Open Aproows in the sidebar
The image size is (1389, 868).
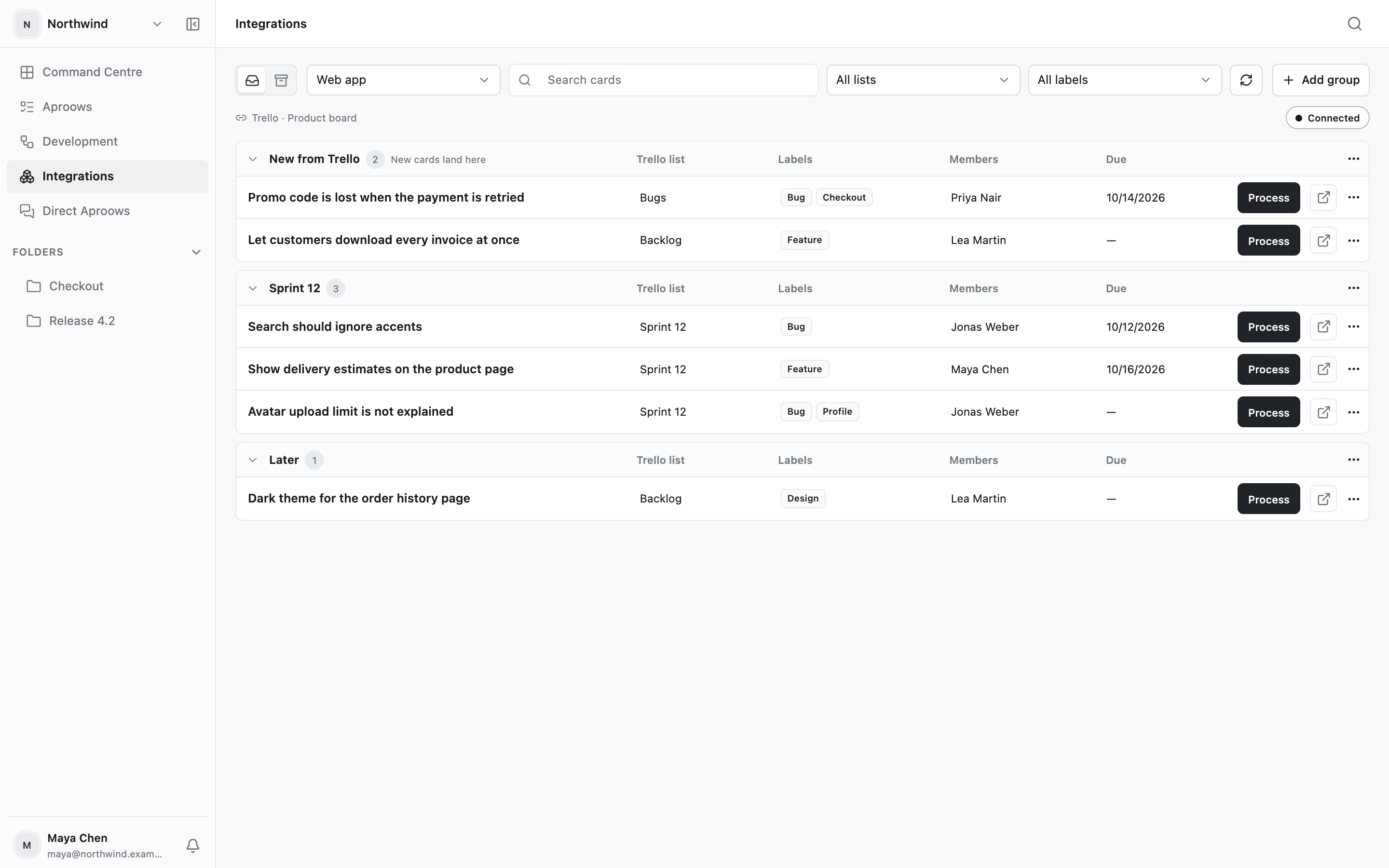tap(108, 107)
